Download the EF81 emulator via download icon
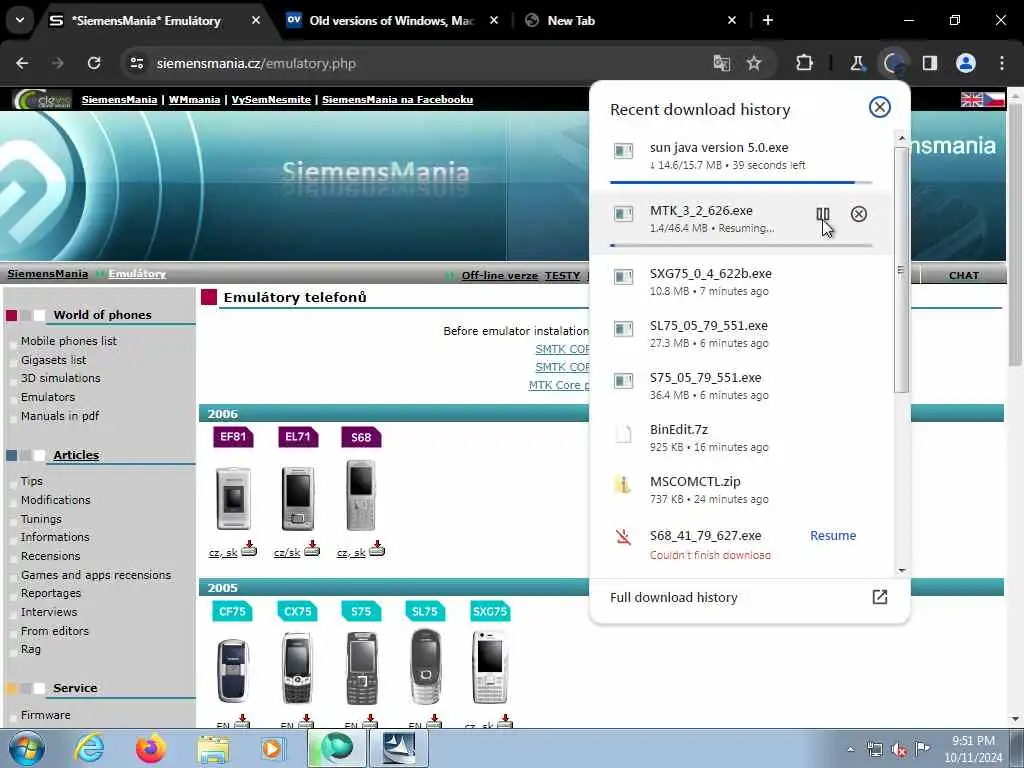Image resolution: width=1024 pixels, height=768 pixels. [x=249, y=549]
